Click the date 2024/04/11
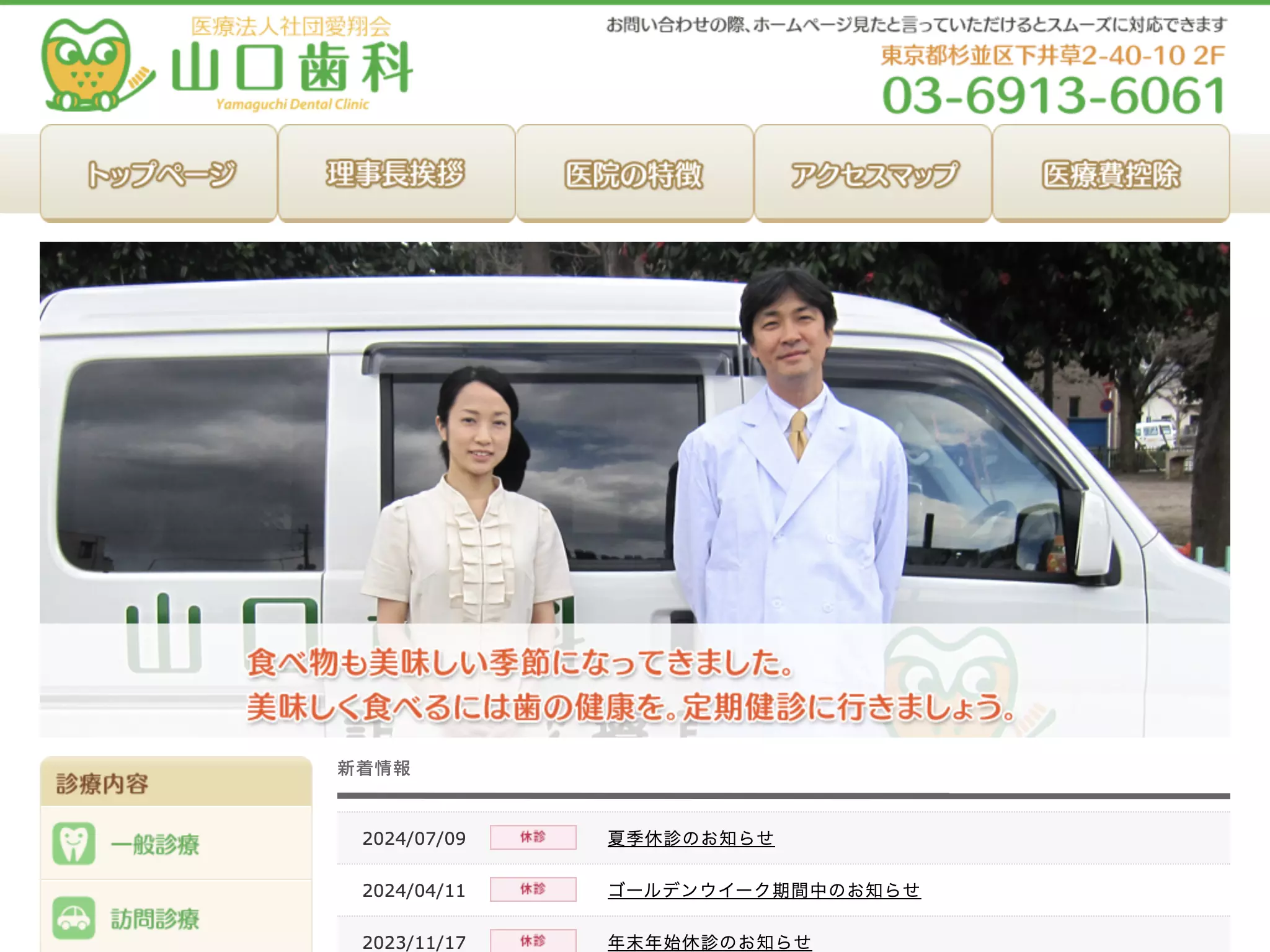1270x952 pixels. pyautogui.click(x=414, y=891)
